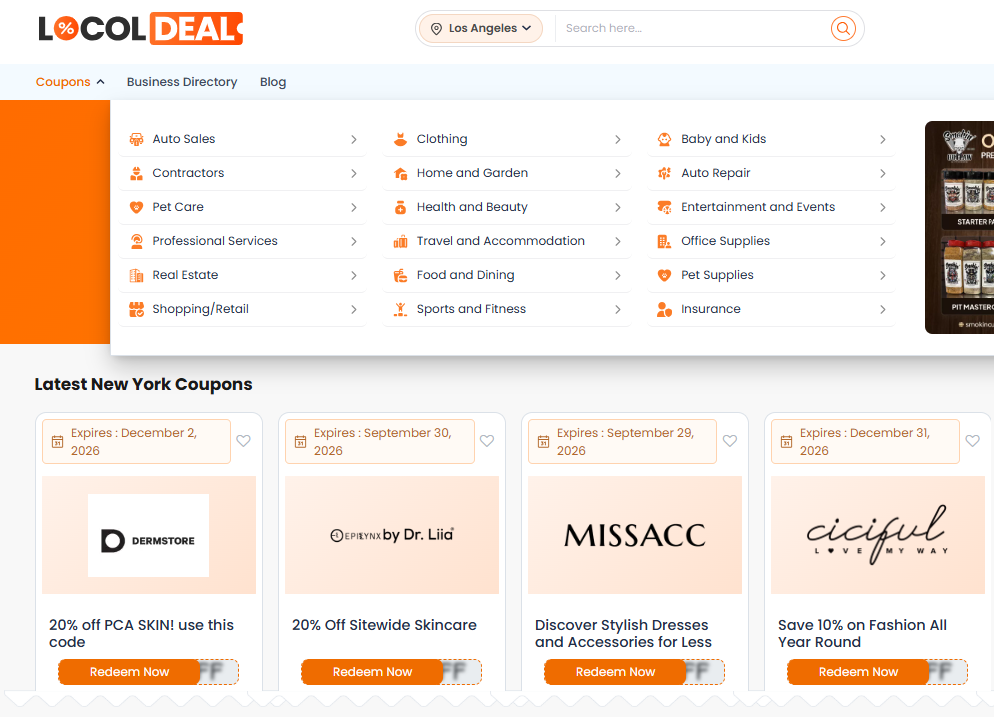Redeem the 20% Off Sitewide Skincare coupon

coord(372,672)
